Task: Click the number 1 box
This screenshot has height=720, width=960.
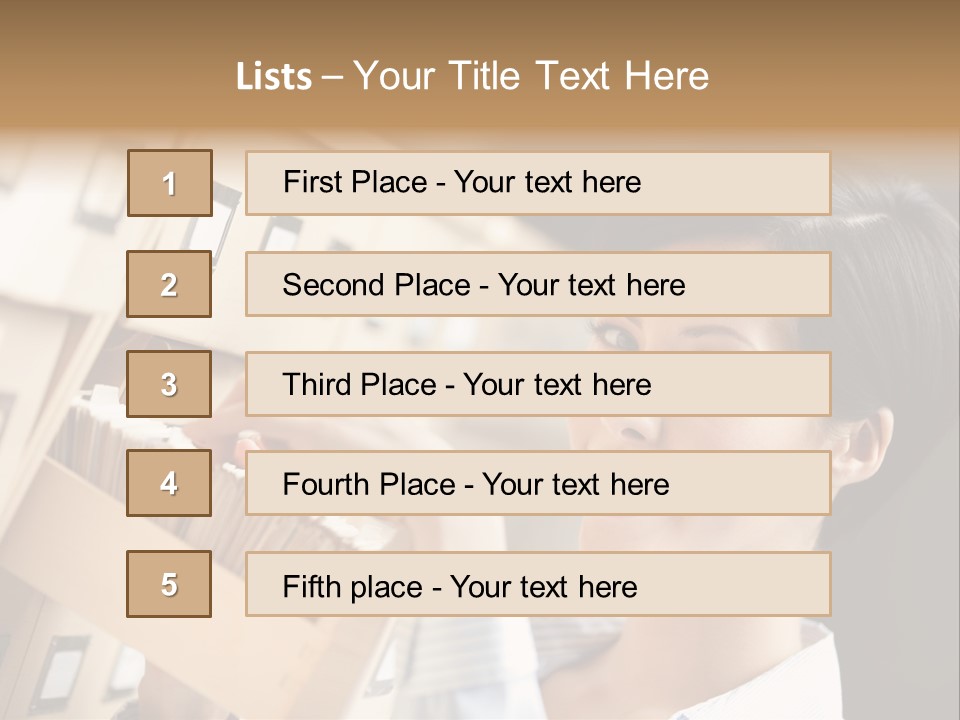Action: pos(169,183)
